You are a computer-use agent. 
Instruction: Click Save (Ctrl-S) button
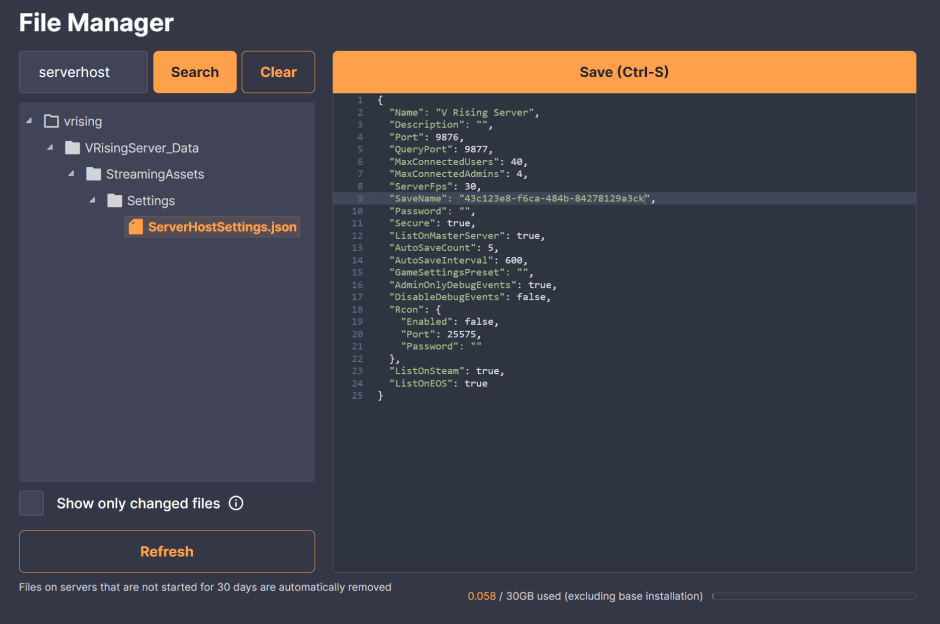[624, 72]
